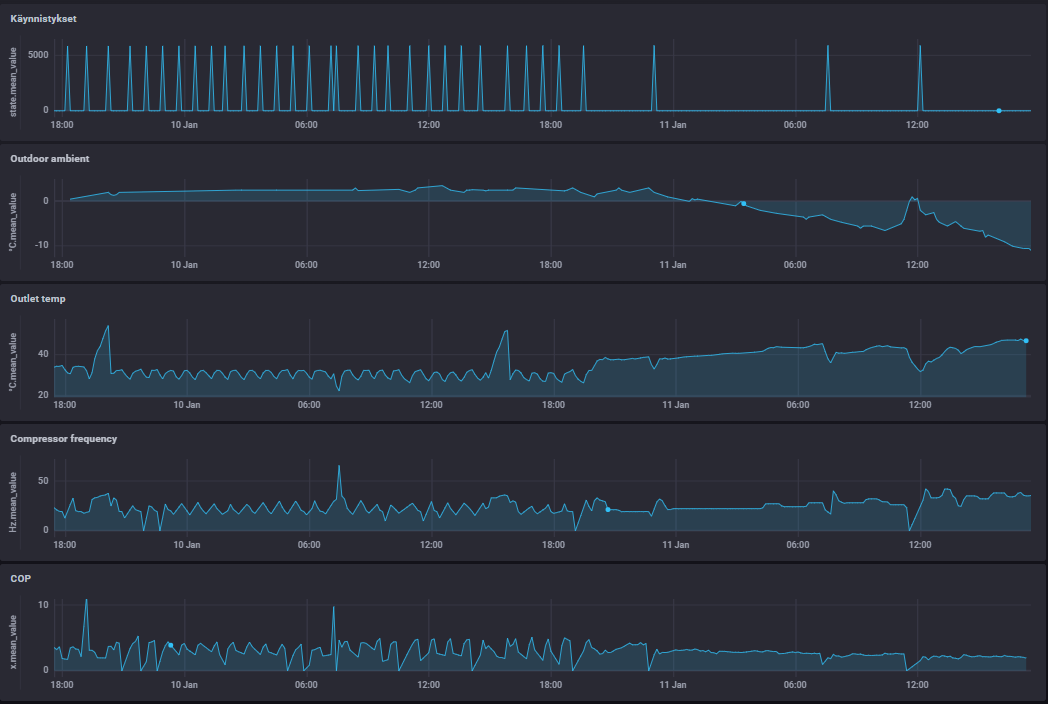Image resolution: width=1048 pixels, height=704 pixels.
Task: Click the '11 Jan' label under COP chart
Action: (675, 685)
